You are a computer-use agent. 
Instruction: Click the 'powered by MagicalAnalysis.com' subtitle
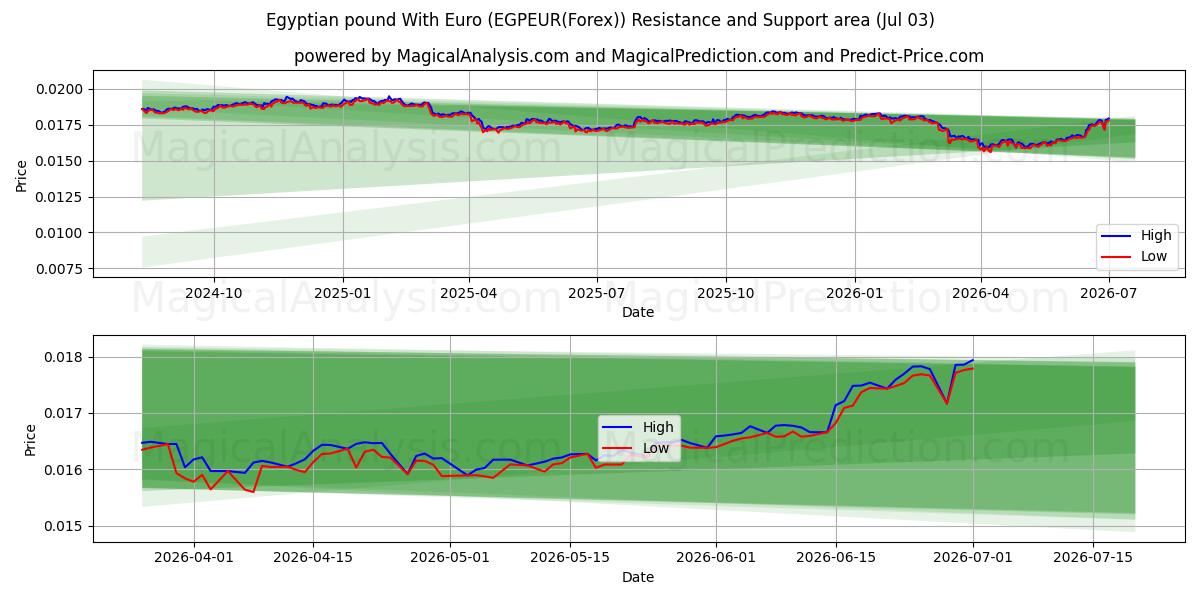click(639, 56)
